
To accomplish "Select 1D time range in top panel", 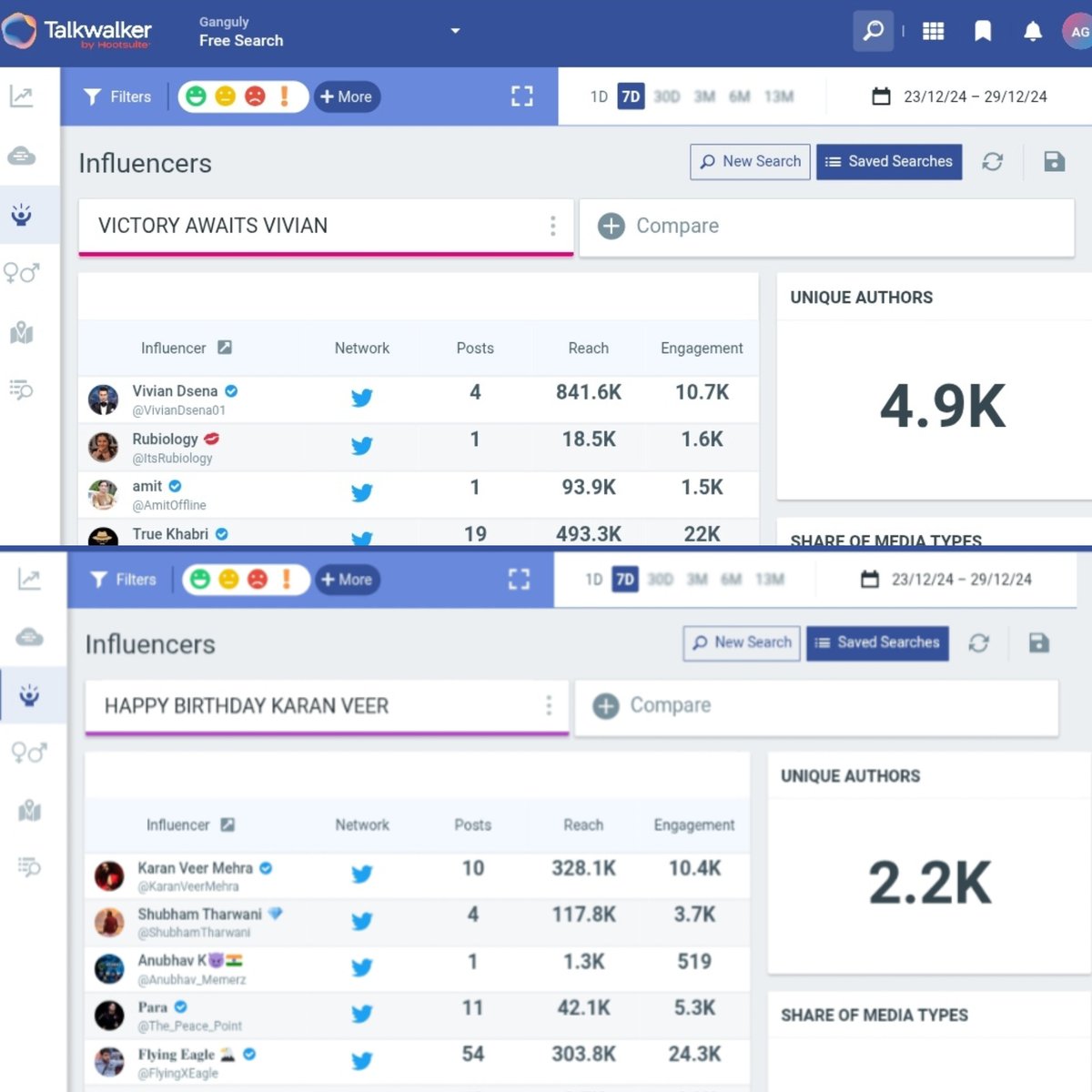I will (599, 96).
